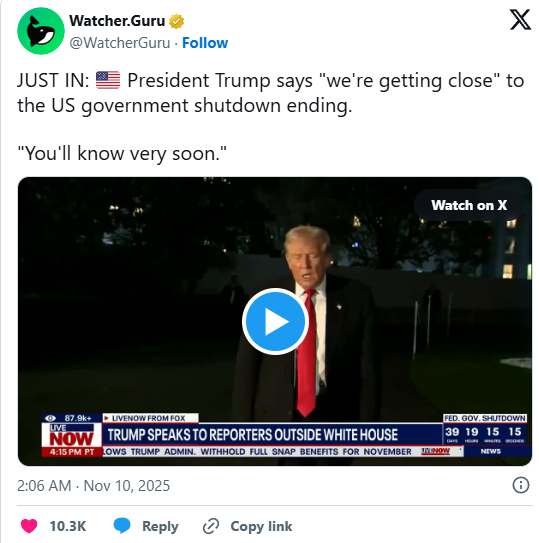This screenshot has width=539, height=543.
Task: Click the blue reply speech bubble icon
Action: (122, 525)
